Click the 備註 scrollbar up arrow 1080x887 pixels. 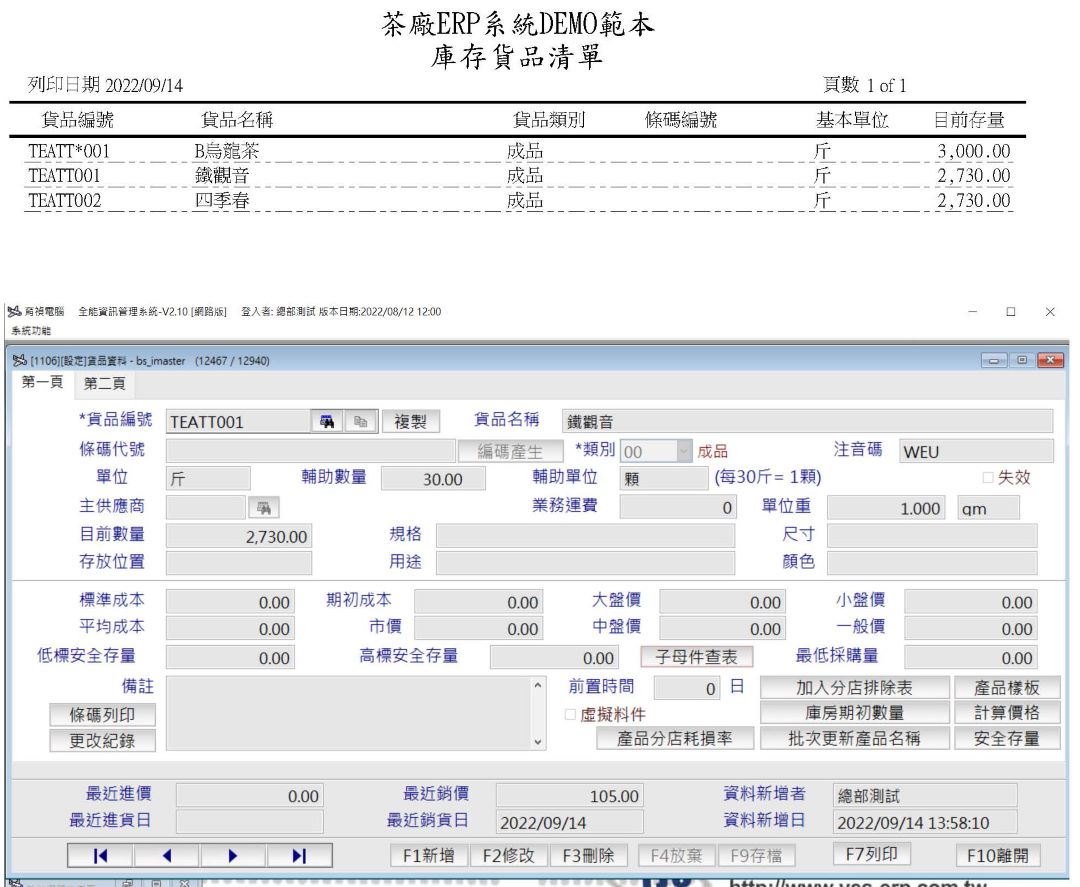538,685
